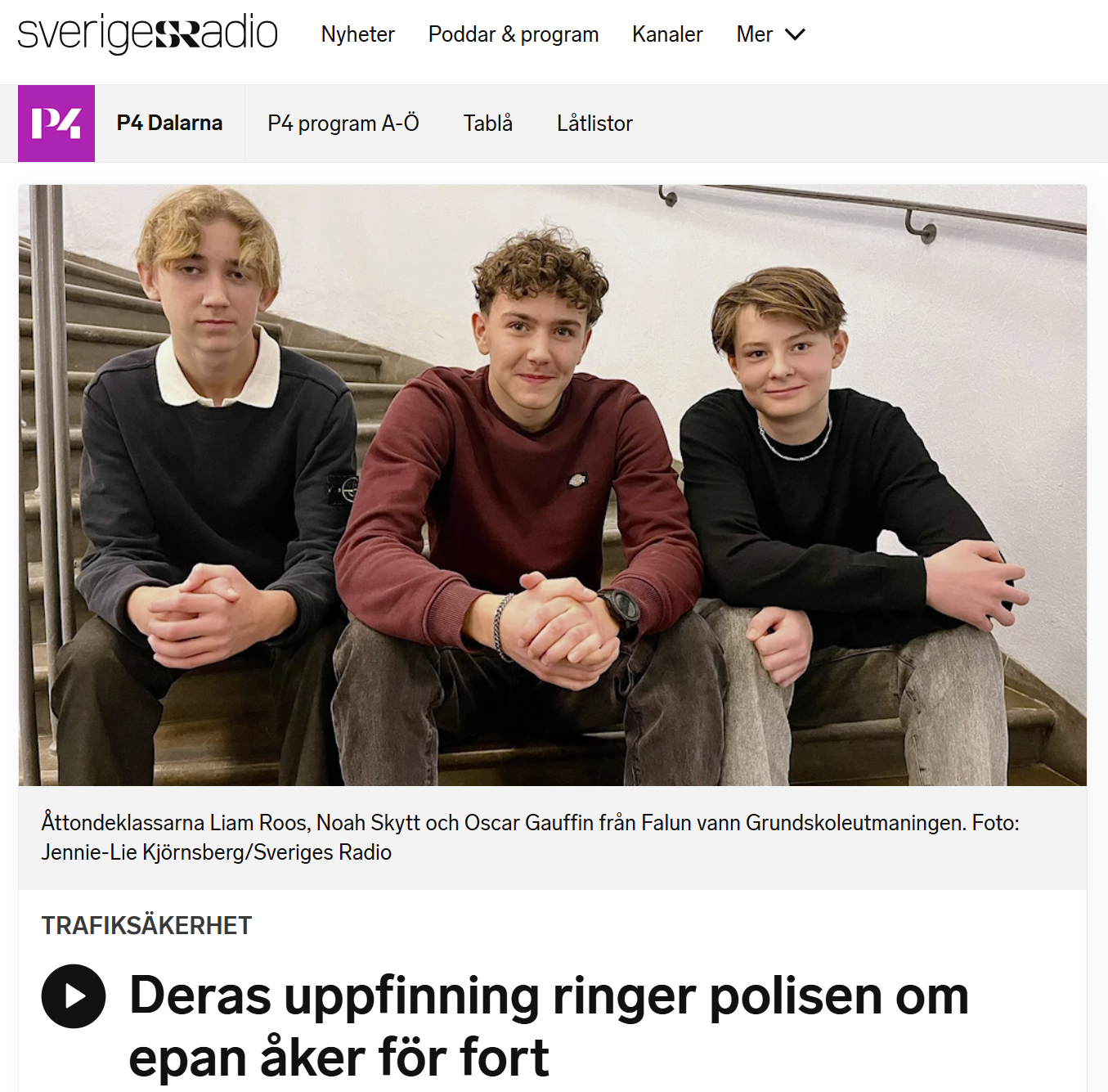This screenshot has width=1108, height=1092.
Task: Open P4 program A-Ö listing
Action: coord(343,124)
